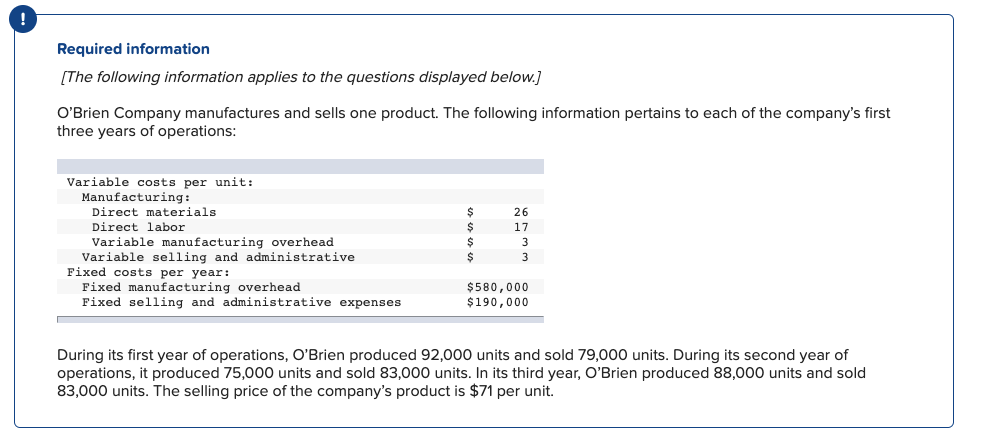Click the gray table header bar
Image resolution: width=998 pixels, height=442 pixels.
(x=300, y=166)
